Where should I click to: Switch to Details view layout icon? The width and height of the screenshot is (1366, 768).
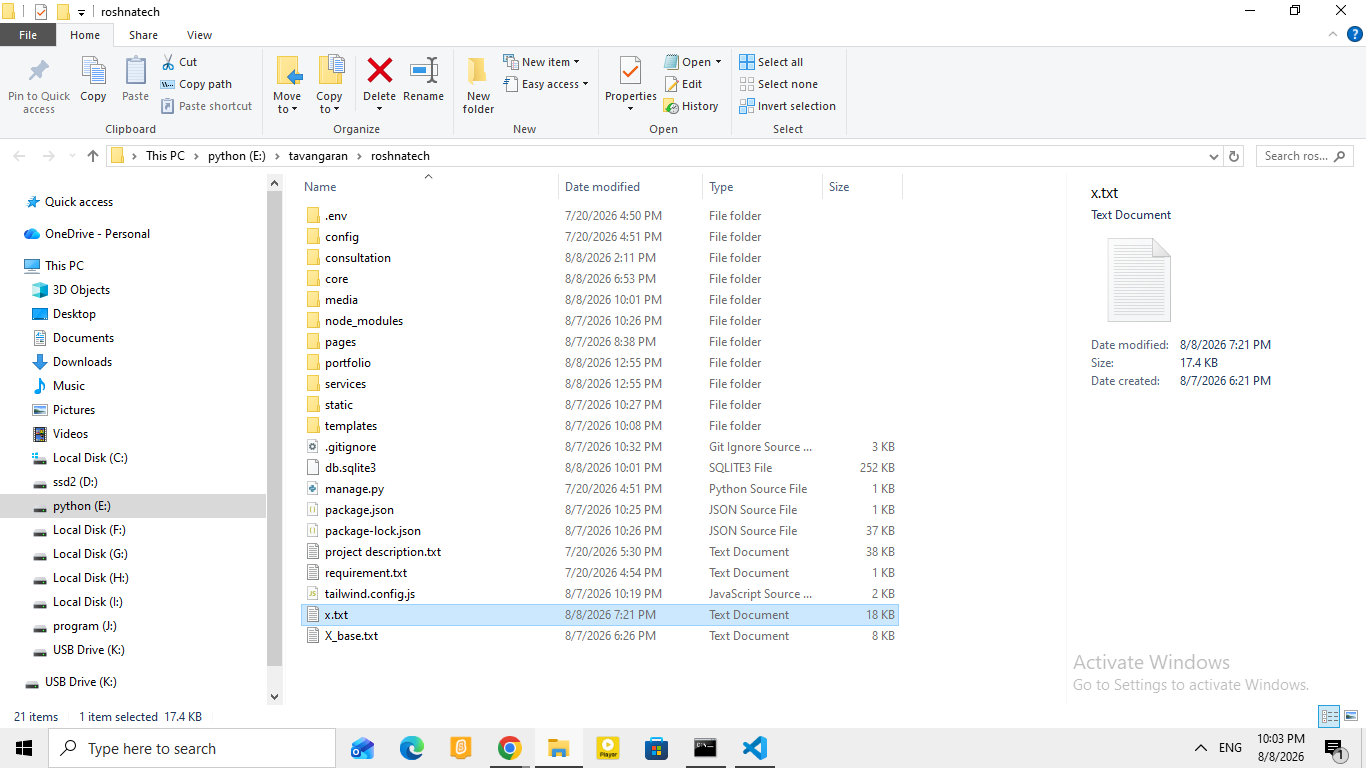[1329, 716]
